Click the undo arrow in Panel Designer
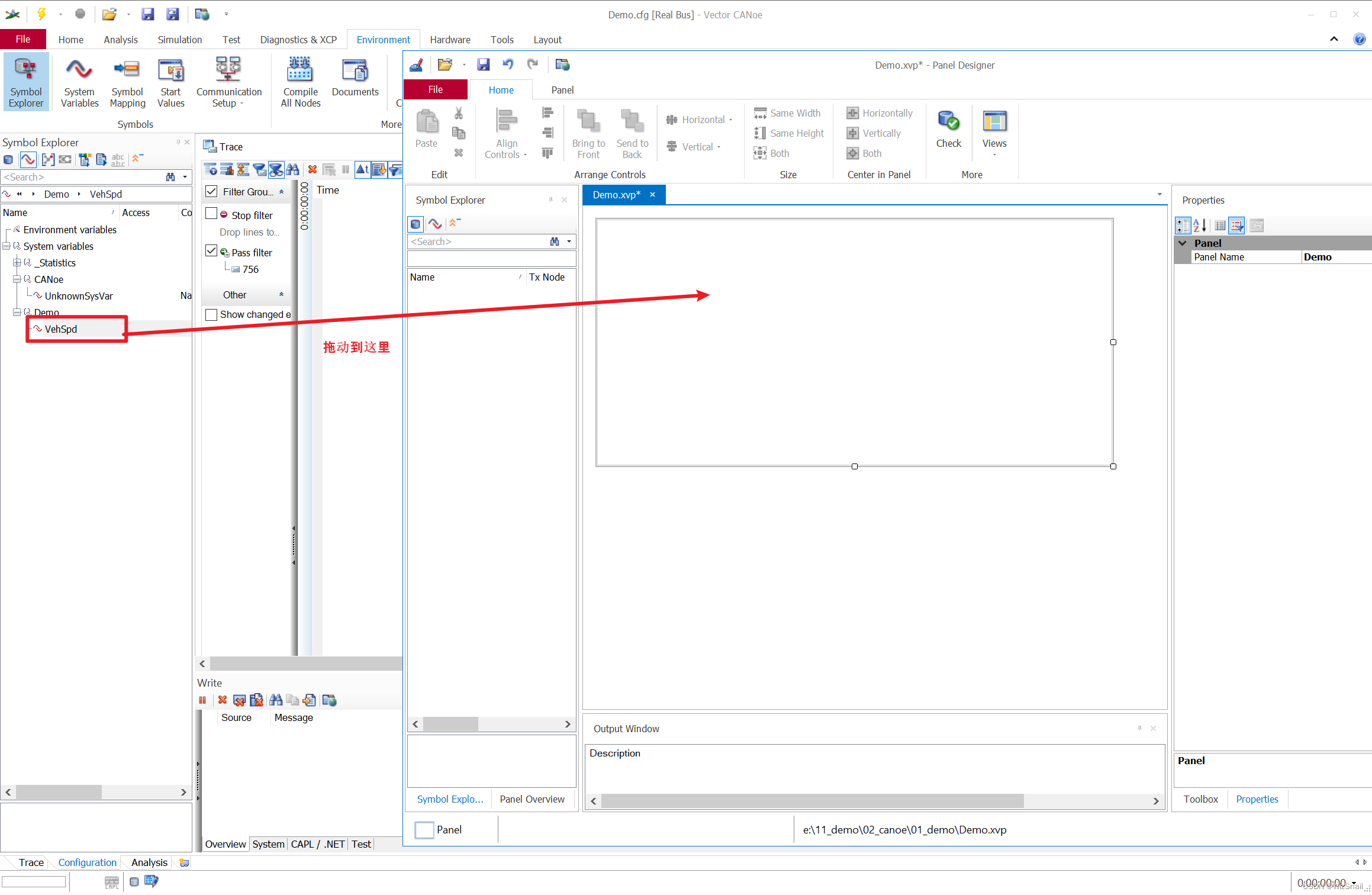Screen dimensions: 1372x895 point(508,65)
